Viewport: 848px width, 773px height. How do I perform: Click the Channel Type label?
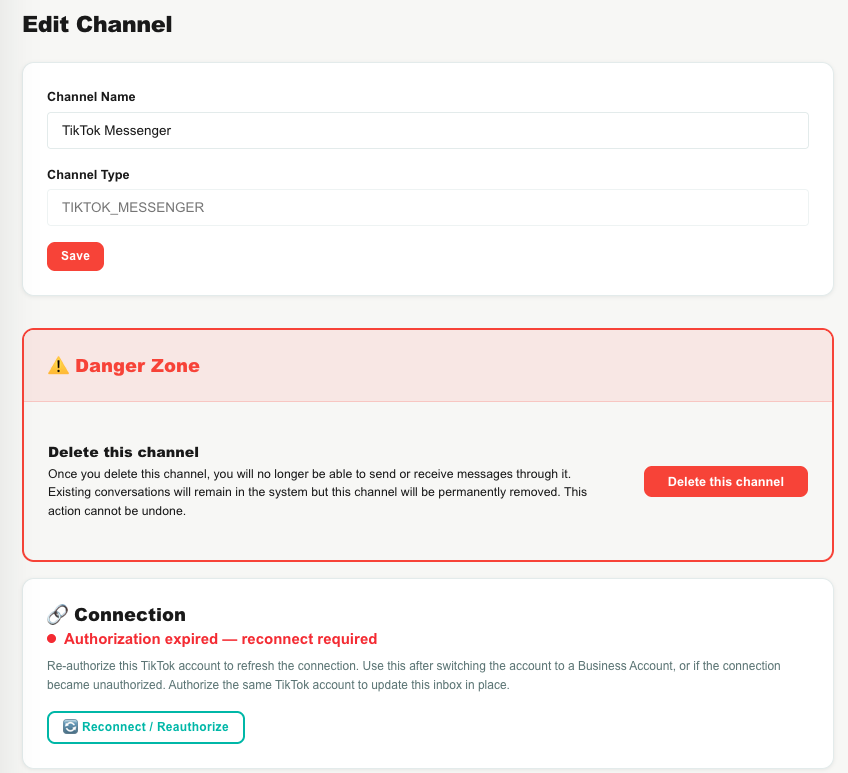point(88,175)
